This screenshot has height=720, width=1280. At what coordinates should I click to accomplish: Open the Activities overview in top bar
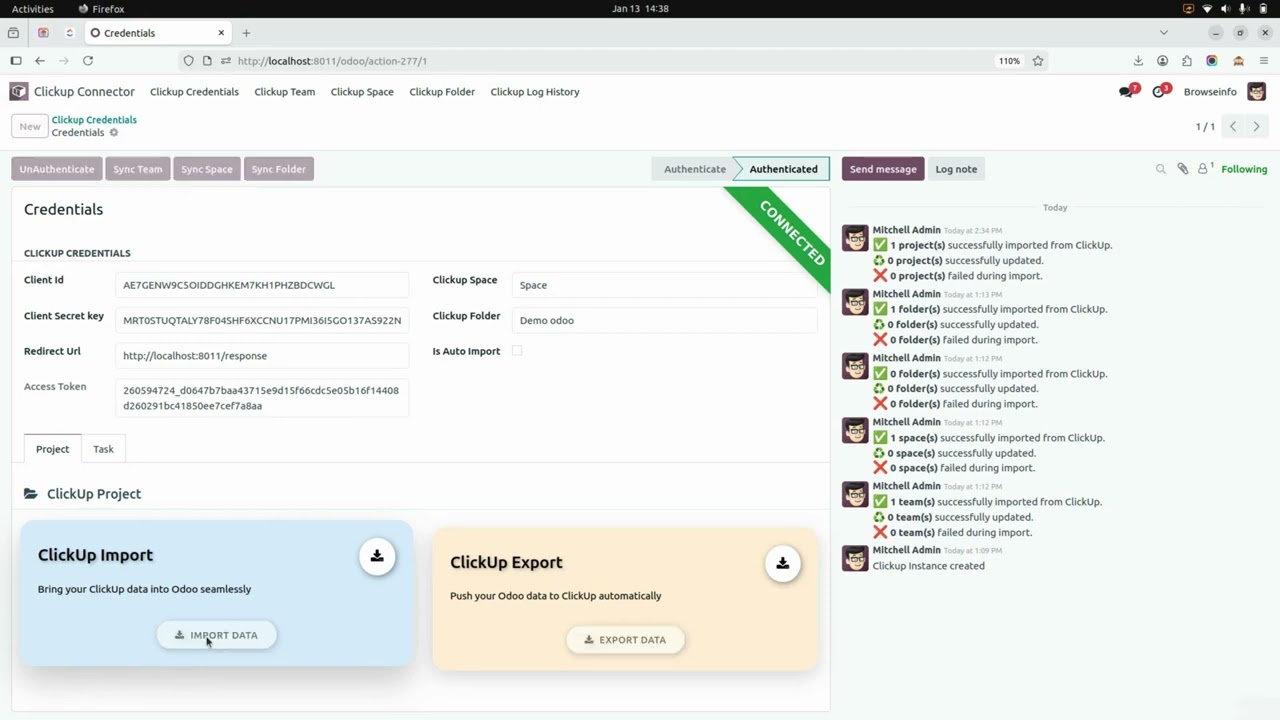click(x=33, y=9)
